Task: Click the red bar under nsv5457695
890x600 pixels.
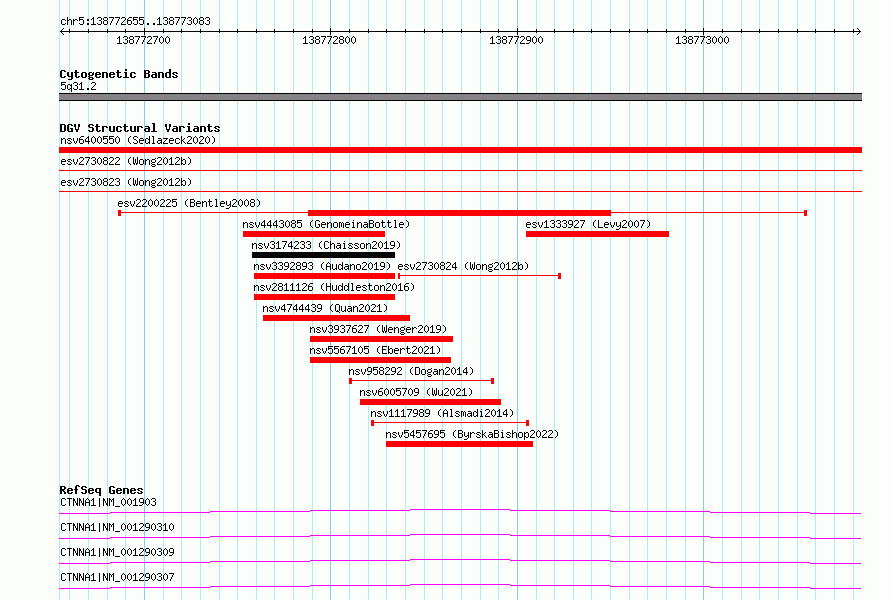Action: point(459,444)
